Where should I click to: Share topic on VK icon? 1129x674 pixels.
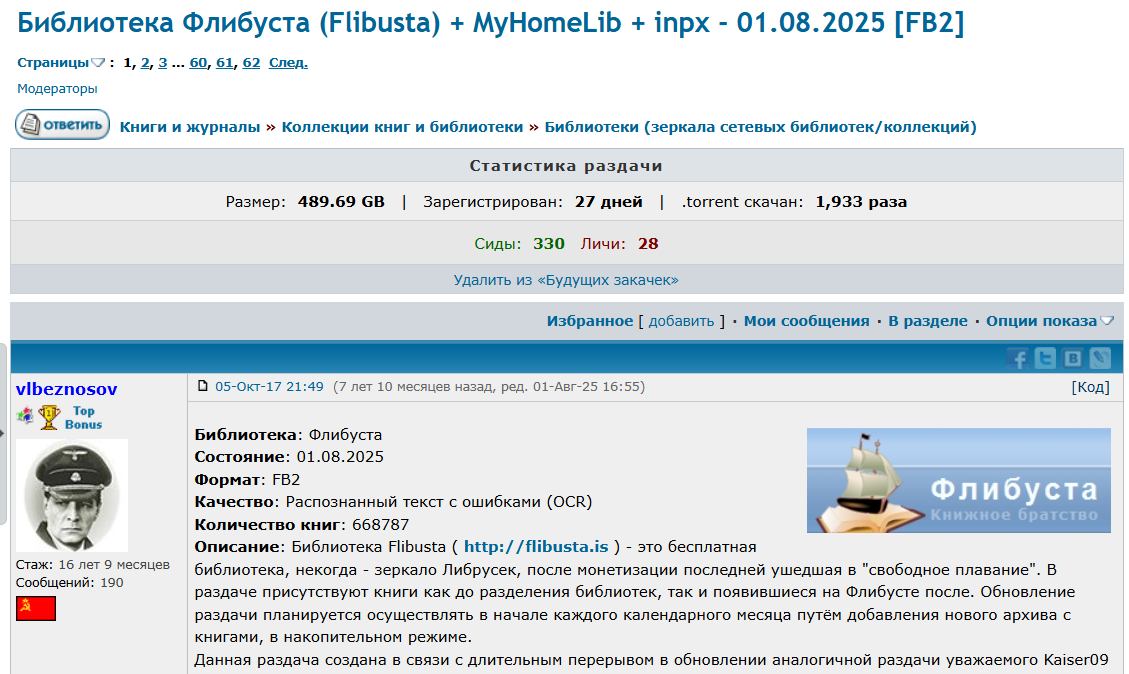point(1072,358)
